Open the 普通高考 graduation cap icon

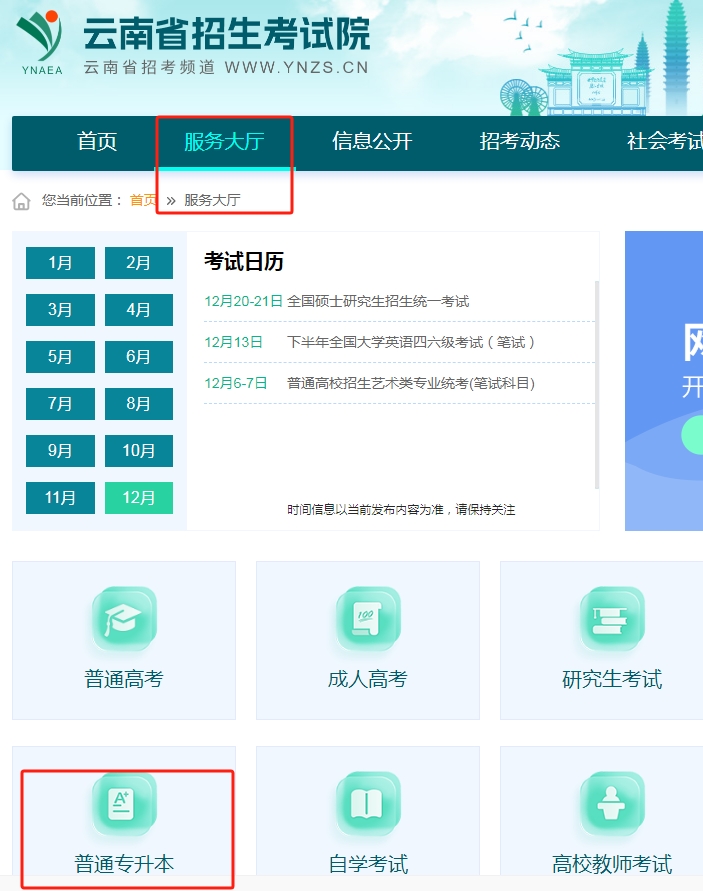pyautogui.click(x=124, y=620)
